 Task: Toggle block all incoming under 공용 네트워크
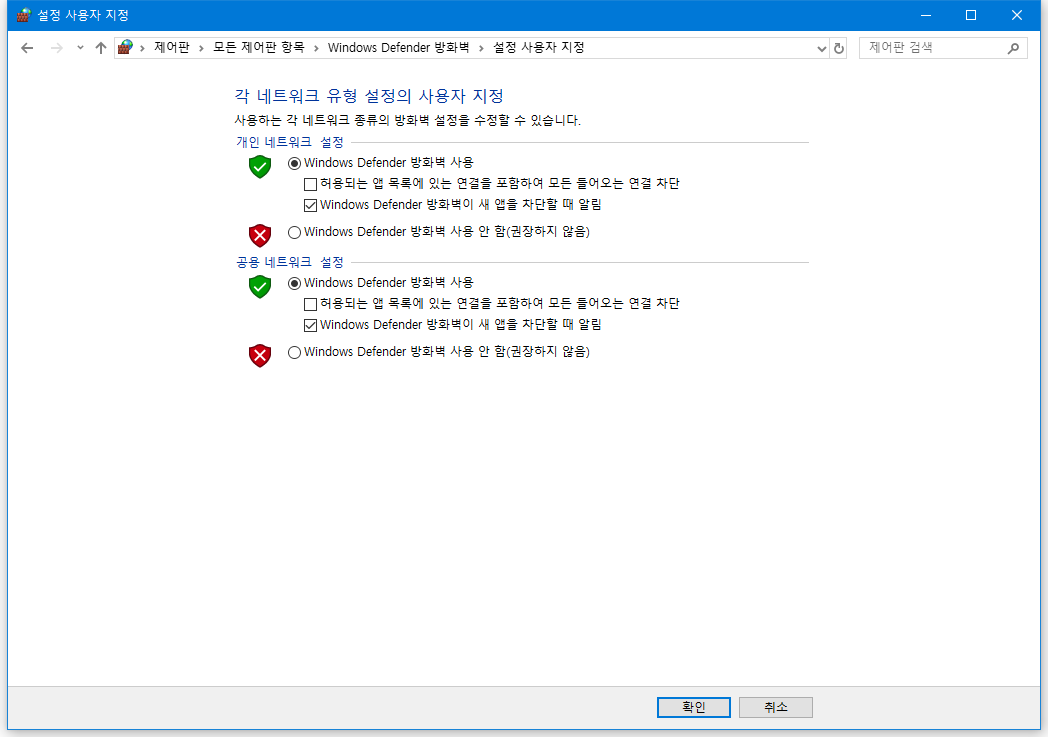click(x=310, y=304)
